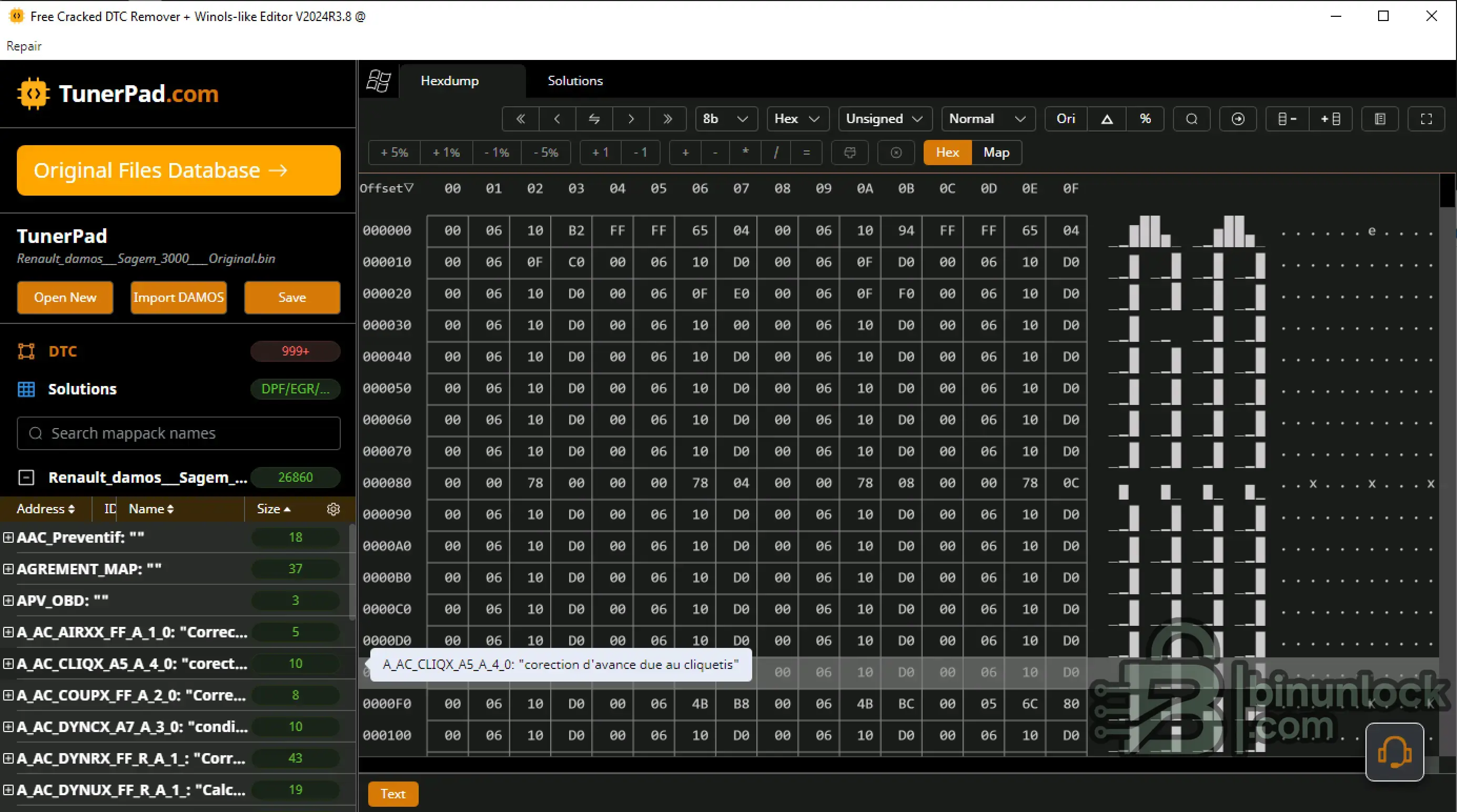Screen dimensions: 1457x812
Task: Expand the A_AC_DYNRX_FF_R_A_1_ tree node
Action: pyautogui.click(x=8, y=758)
